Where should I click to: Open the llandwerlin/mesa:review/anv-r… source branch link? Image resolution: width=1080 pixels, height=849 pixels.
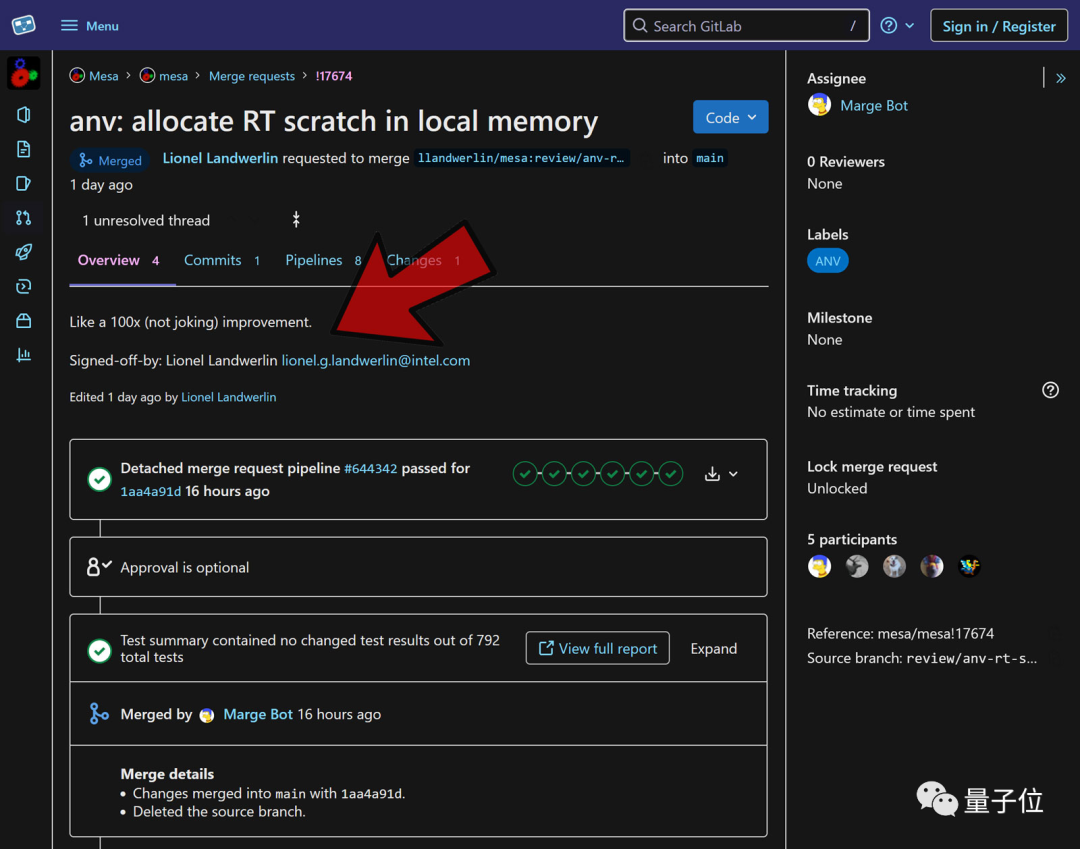pos(521,158)
